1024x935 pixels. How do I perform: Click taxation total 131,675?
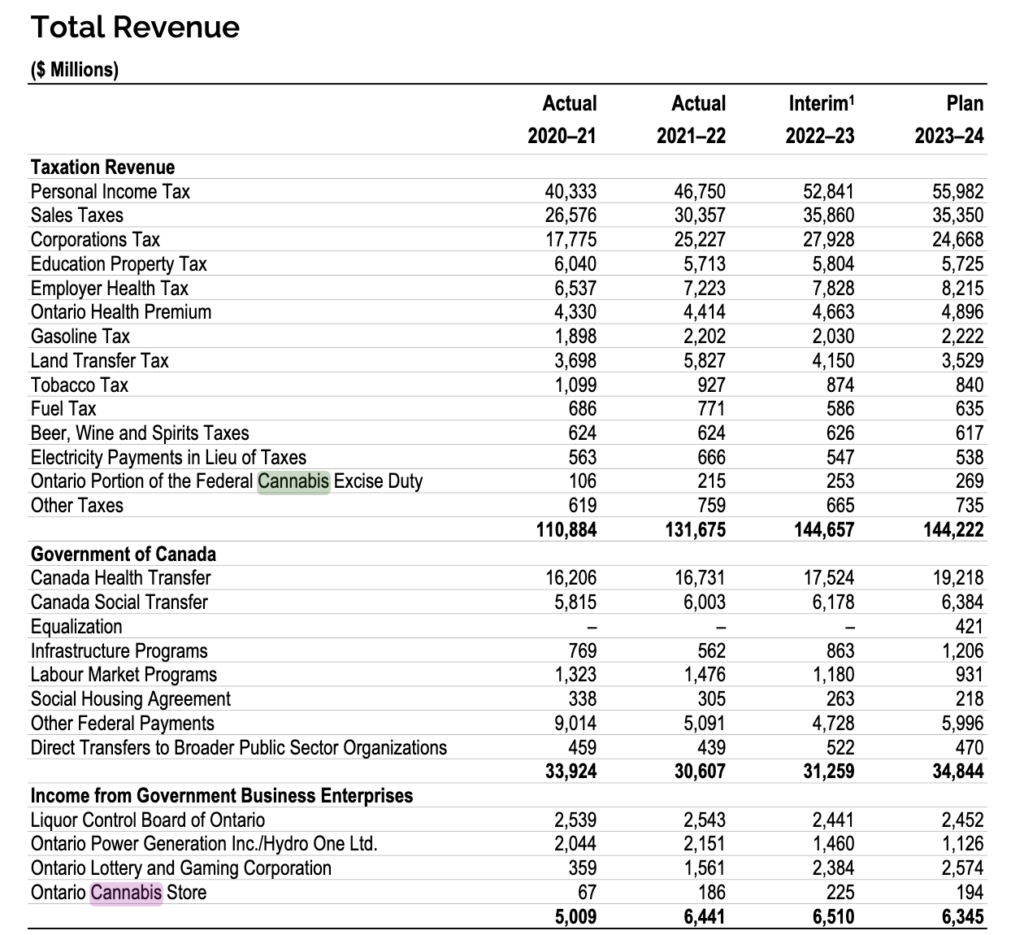(696, 530)
